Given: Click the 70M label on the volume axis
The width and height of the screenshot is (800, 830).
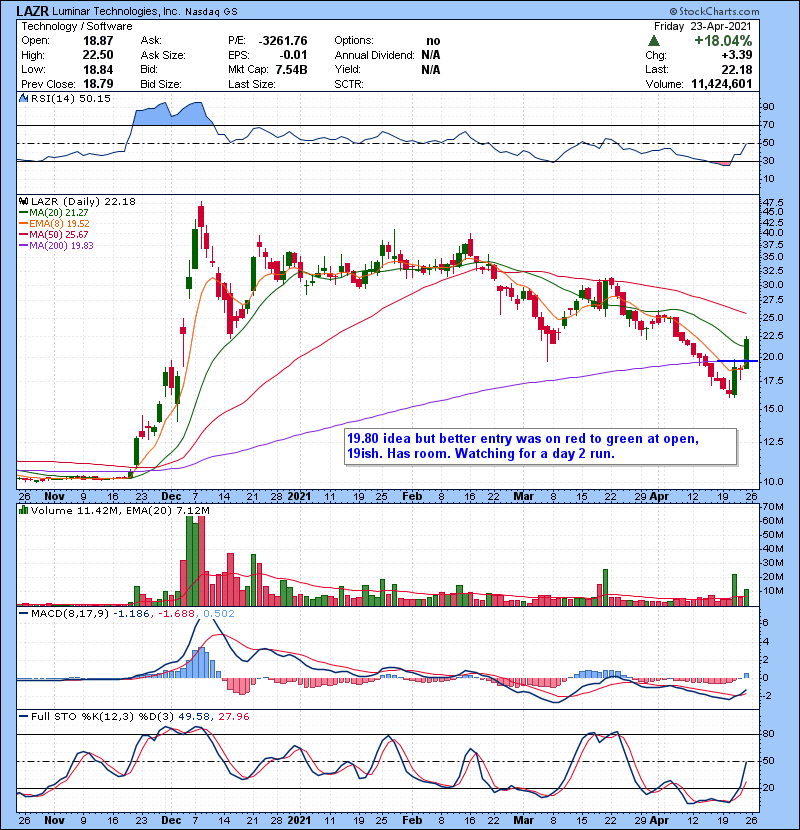Looking at the screenshot, I should pyautogui.click(x=773, y=507).
